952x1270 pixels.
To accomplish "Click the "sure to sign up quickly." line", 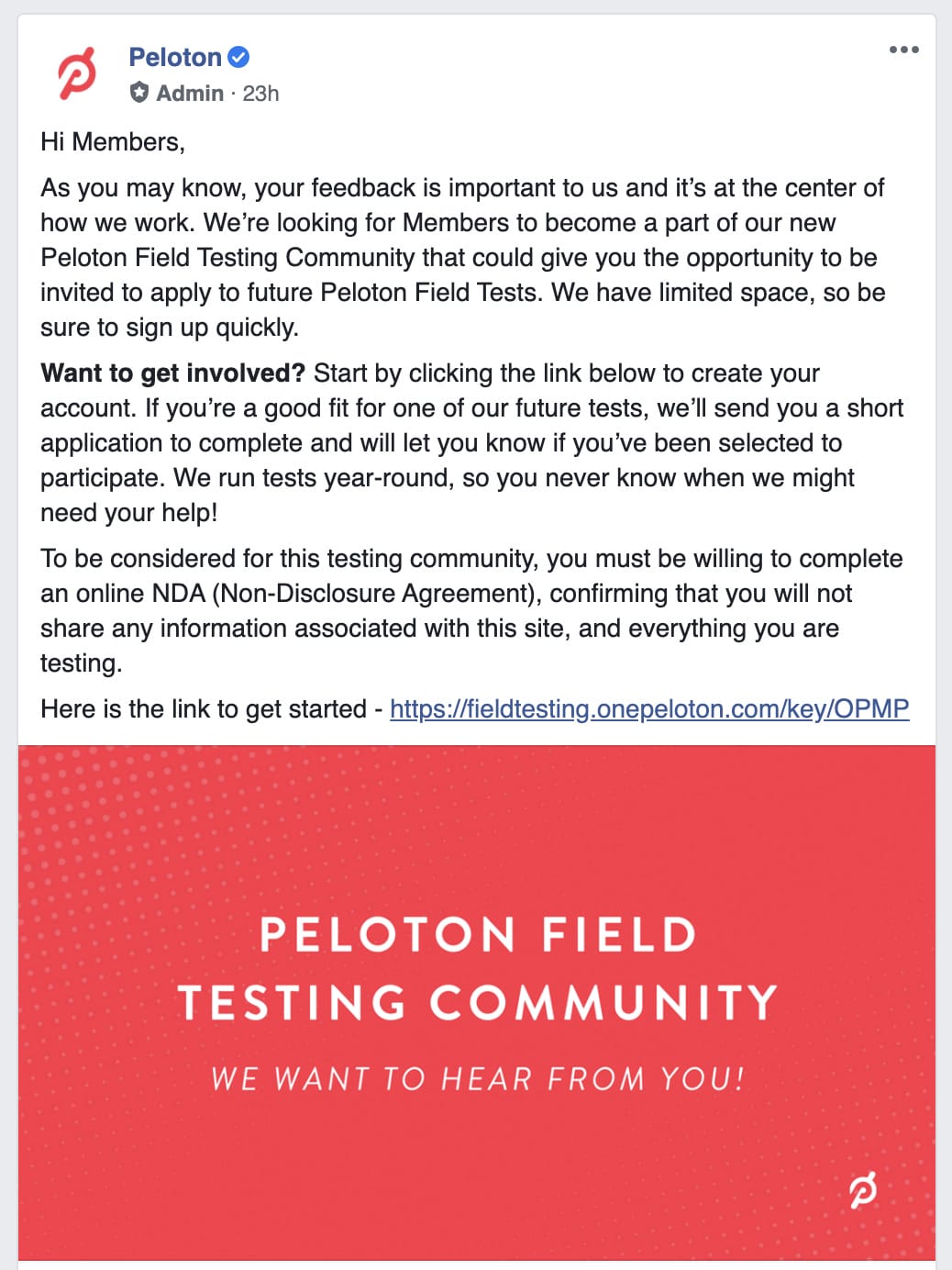I will [170, 328].
